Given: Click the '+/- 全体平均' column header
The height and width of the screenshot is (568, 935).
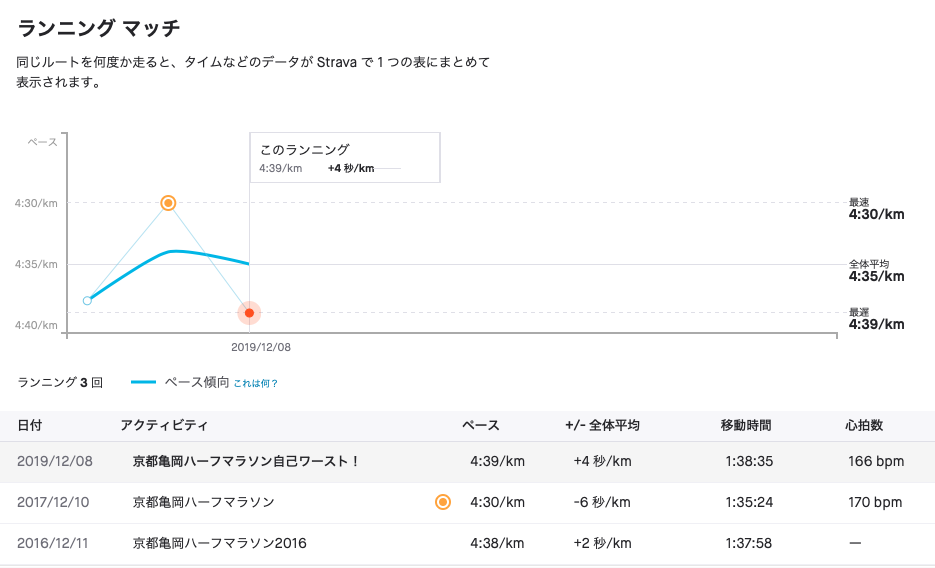Looking at the screenshot, I should coord(602,426).
